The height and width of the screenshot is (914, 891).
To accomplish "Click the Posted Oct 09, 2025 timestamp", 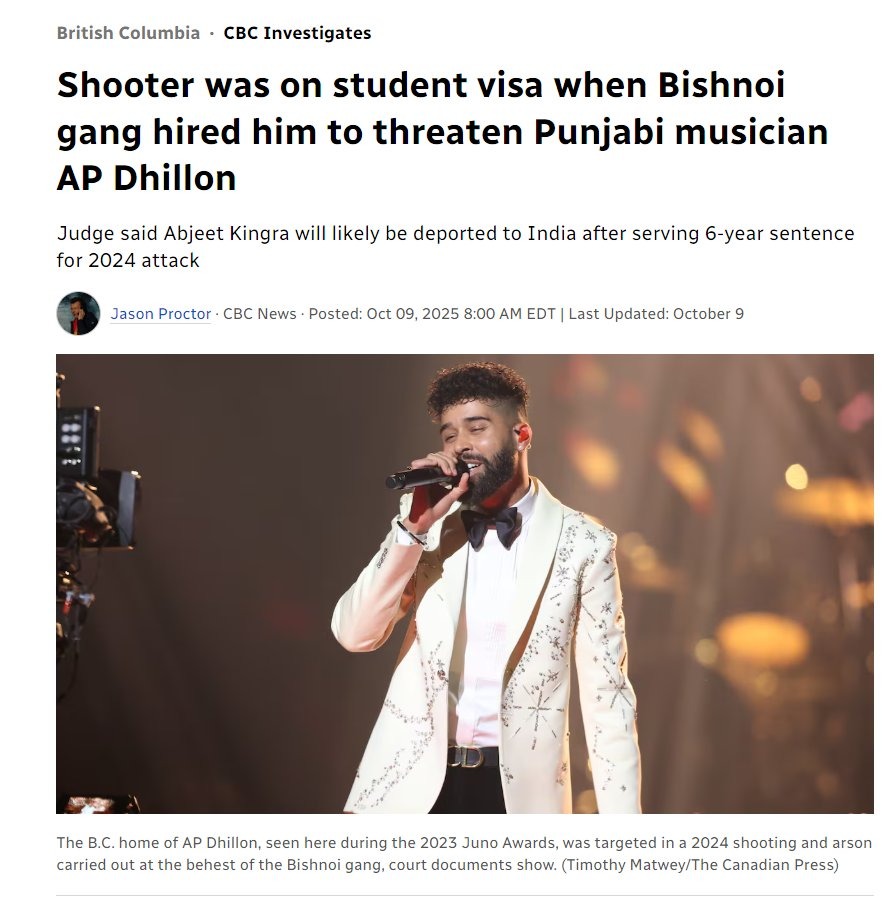I will point(432,314).
